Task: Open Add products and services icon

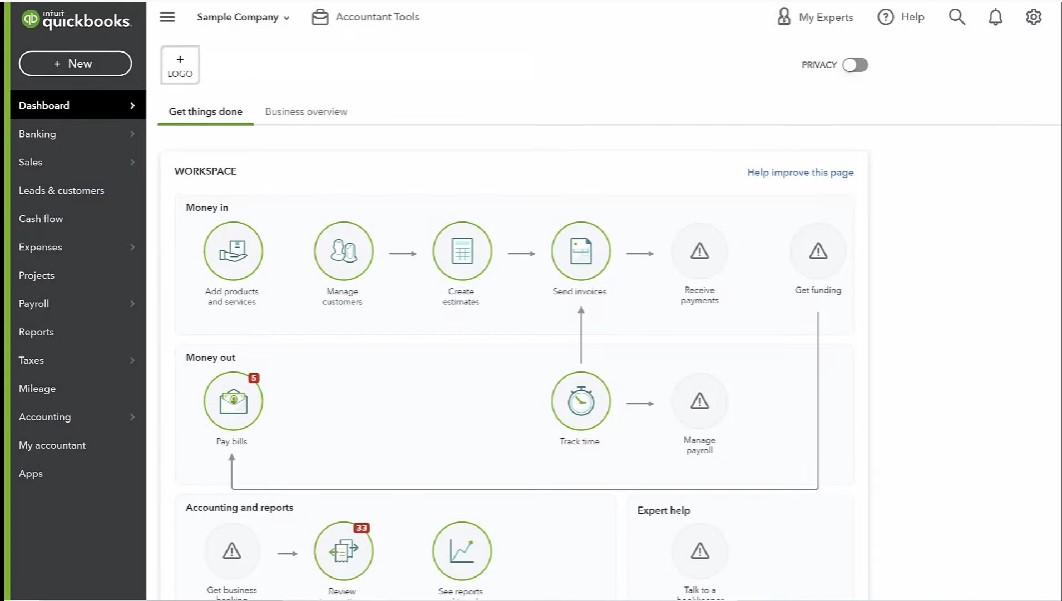Action: pyautogui.click(x=233, y=251)
